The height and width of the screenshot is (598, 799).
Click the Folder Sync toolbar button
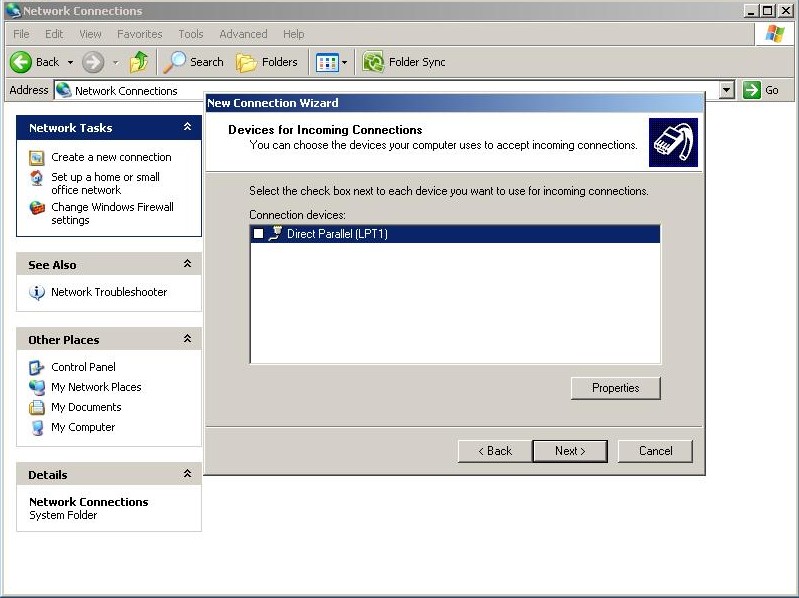click(x=404, y=62)
